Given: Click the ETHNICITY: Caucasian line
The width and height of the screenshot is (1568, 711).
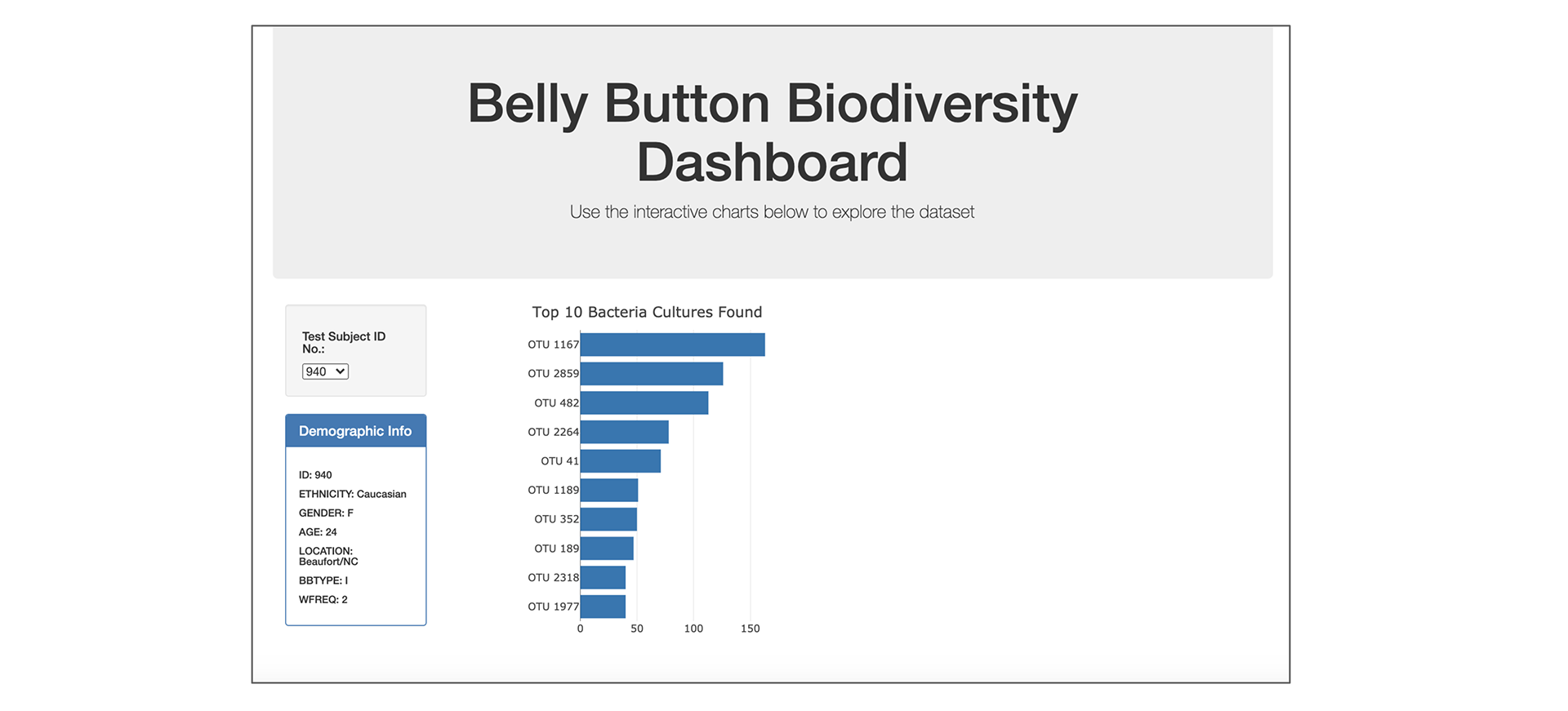Looking at the screenshot, I should tap(353, 494).
